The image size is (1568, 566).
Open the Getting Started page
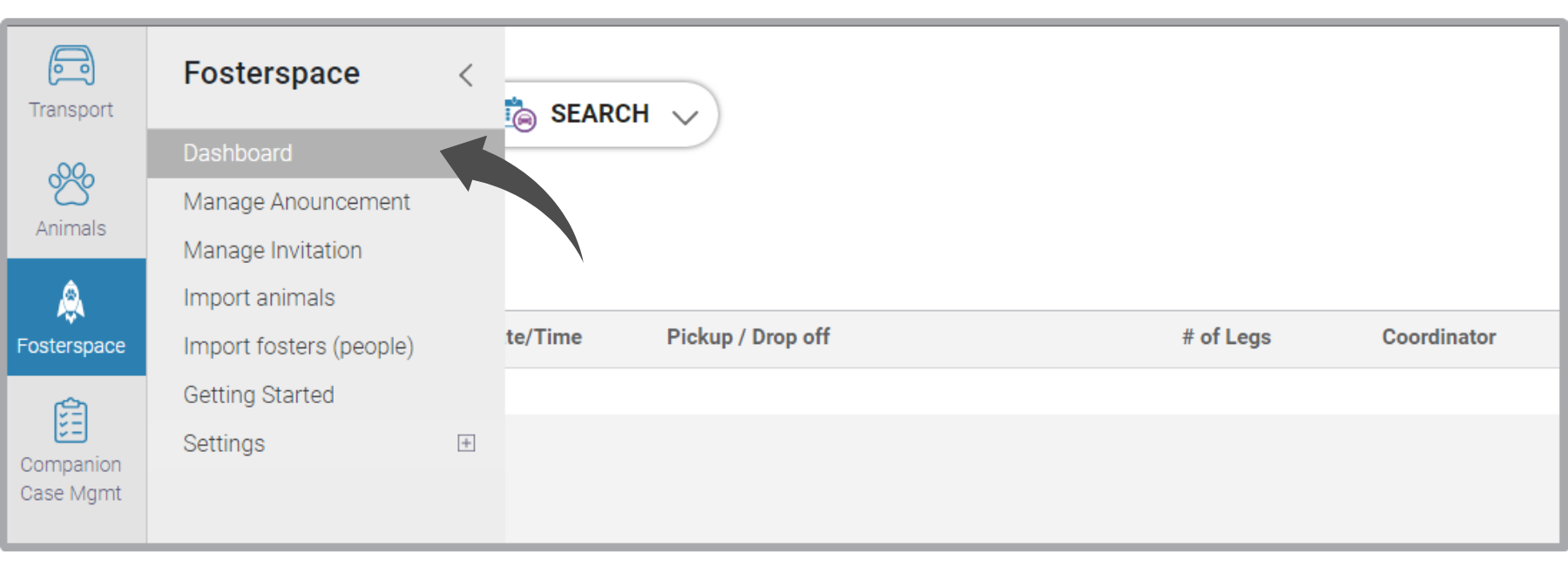(x=259, y=395)
